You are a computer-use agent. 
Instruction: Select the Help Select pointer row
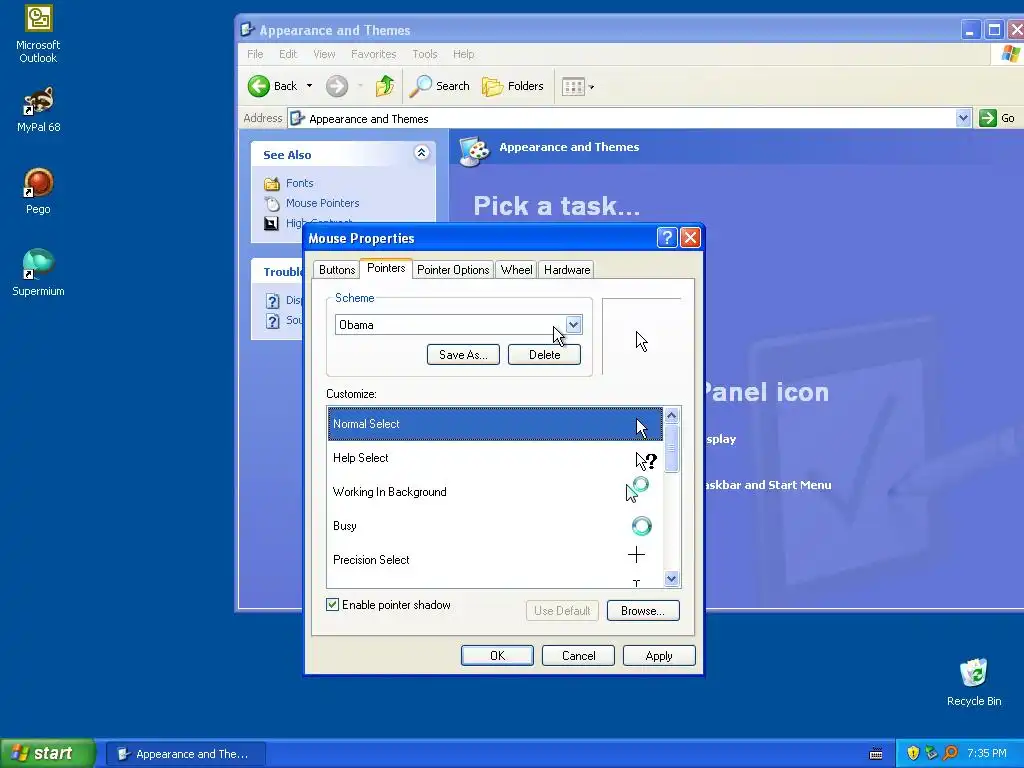pyautogui.click(x=495, y=458)
